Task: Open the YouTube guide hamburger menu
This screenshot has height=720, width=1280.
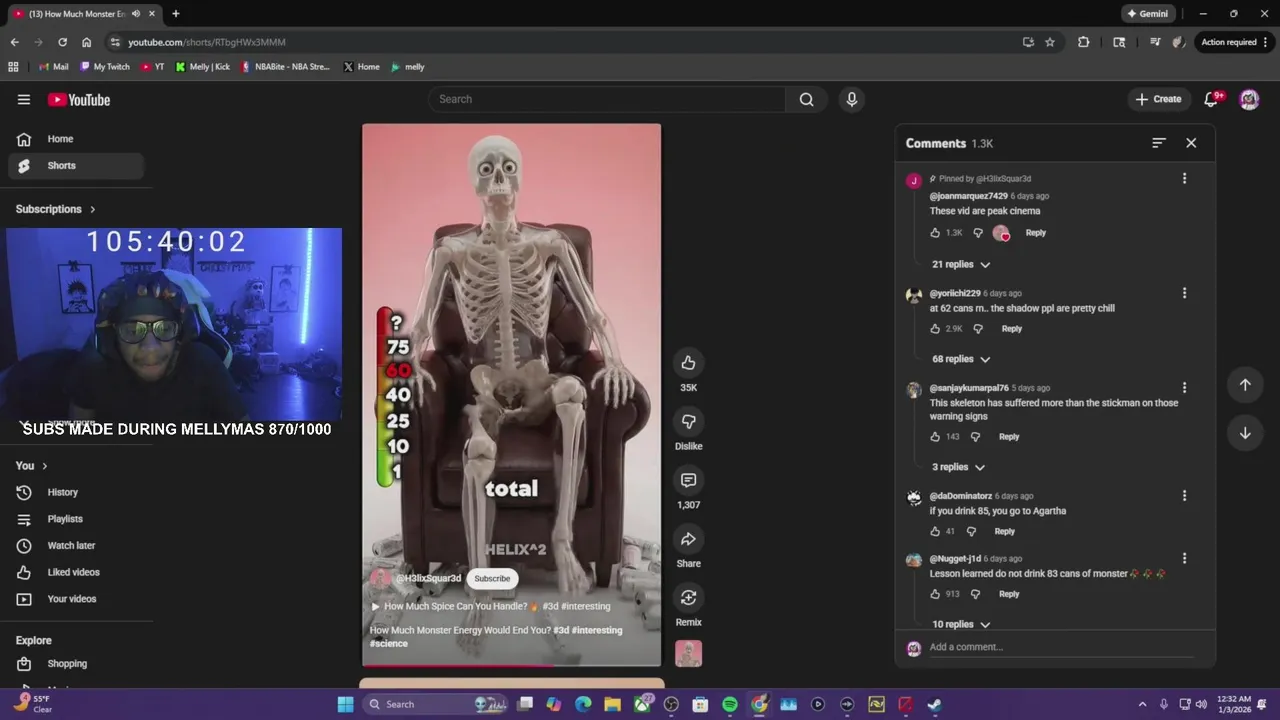Action: [24, 99]
